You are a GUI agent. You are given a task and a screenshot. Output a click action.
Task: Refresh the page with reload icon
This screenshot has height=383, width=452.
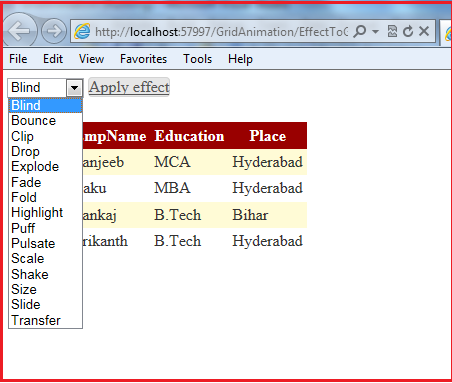coord(408,31)
